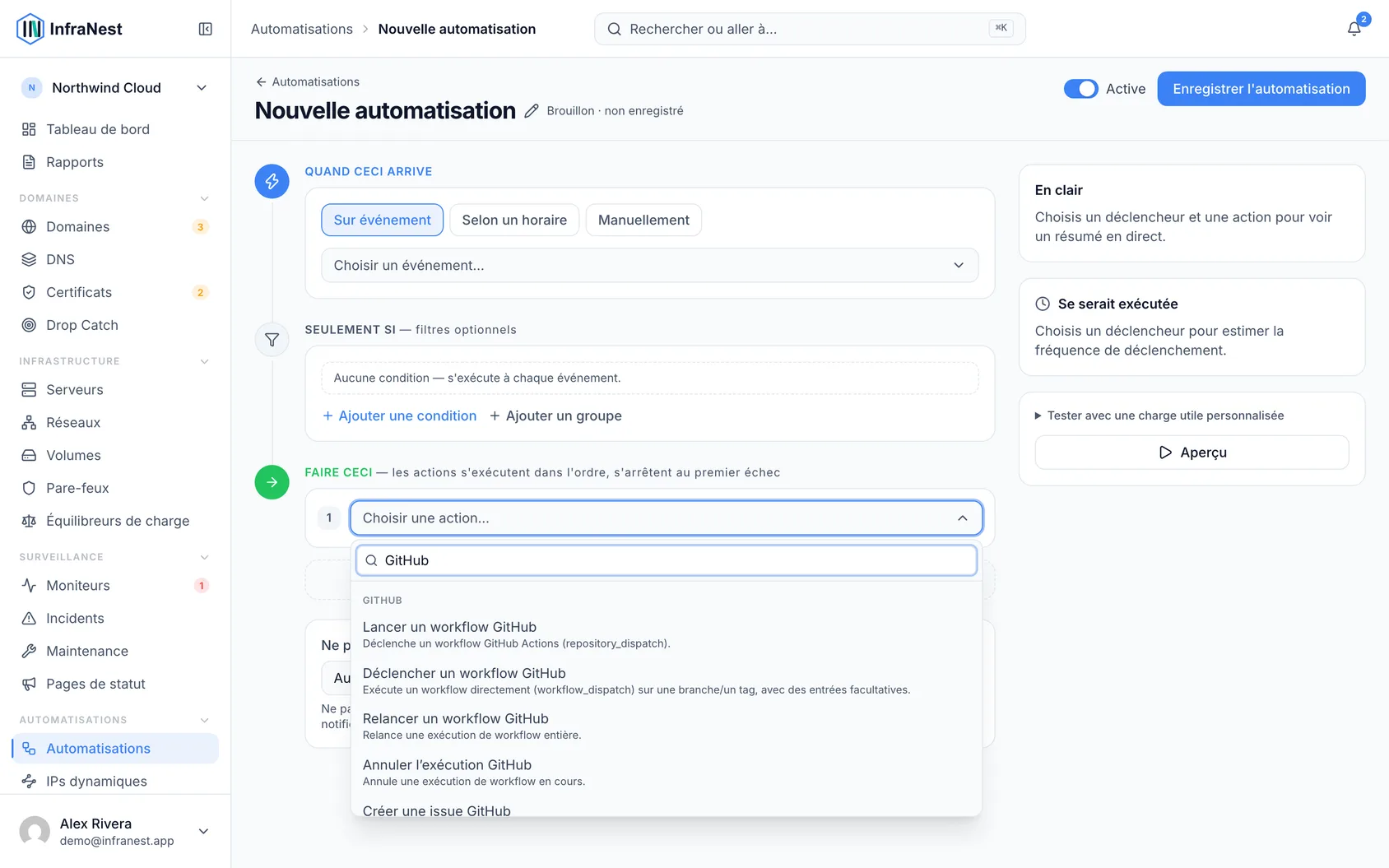
Task: Click the DNS layers icon
Action: 29,259
